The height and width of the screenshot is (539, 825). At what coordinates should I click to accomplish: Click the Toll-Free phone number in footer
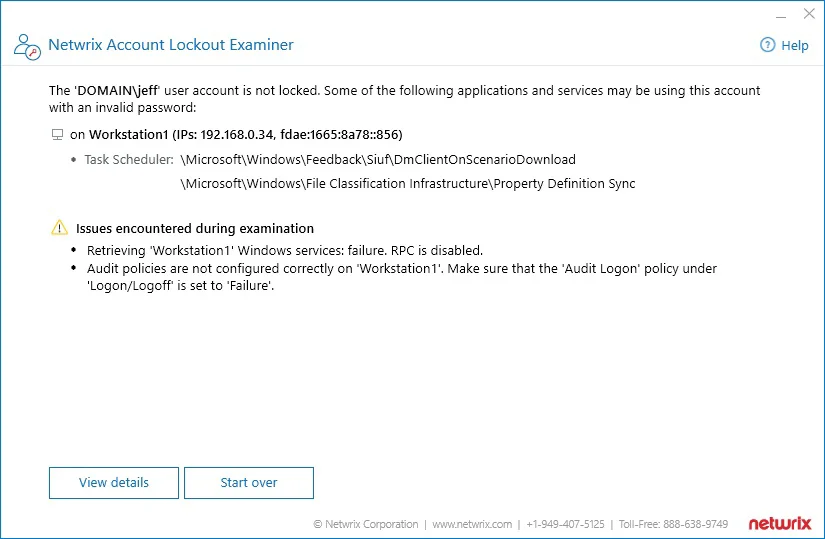[673, 524]
